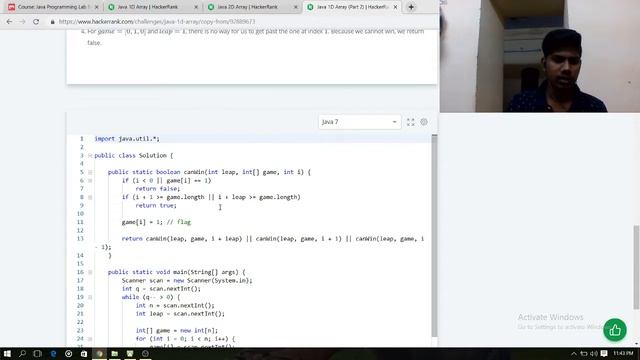This screenshot has width=640, height=360.
Task: Open the Microsoft Store taskbar icon
Action: click(84, 353)
